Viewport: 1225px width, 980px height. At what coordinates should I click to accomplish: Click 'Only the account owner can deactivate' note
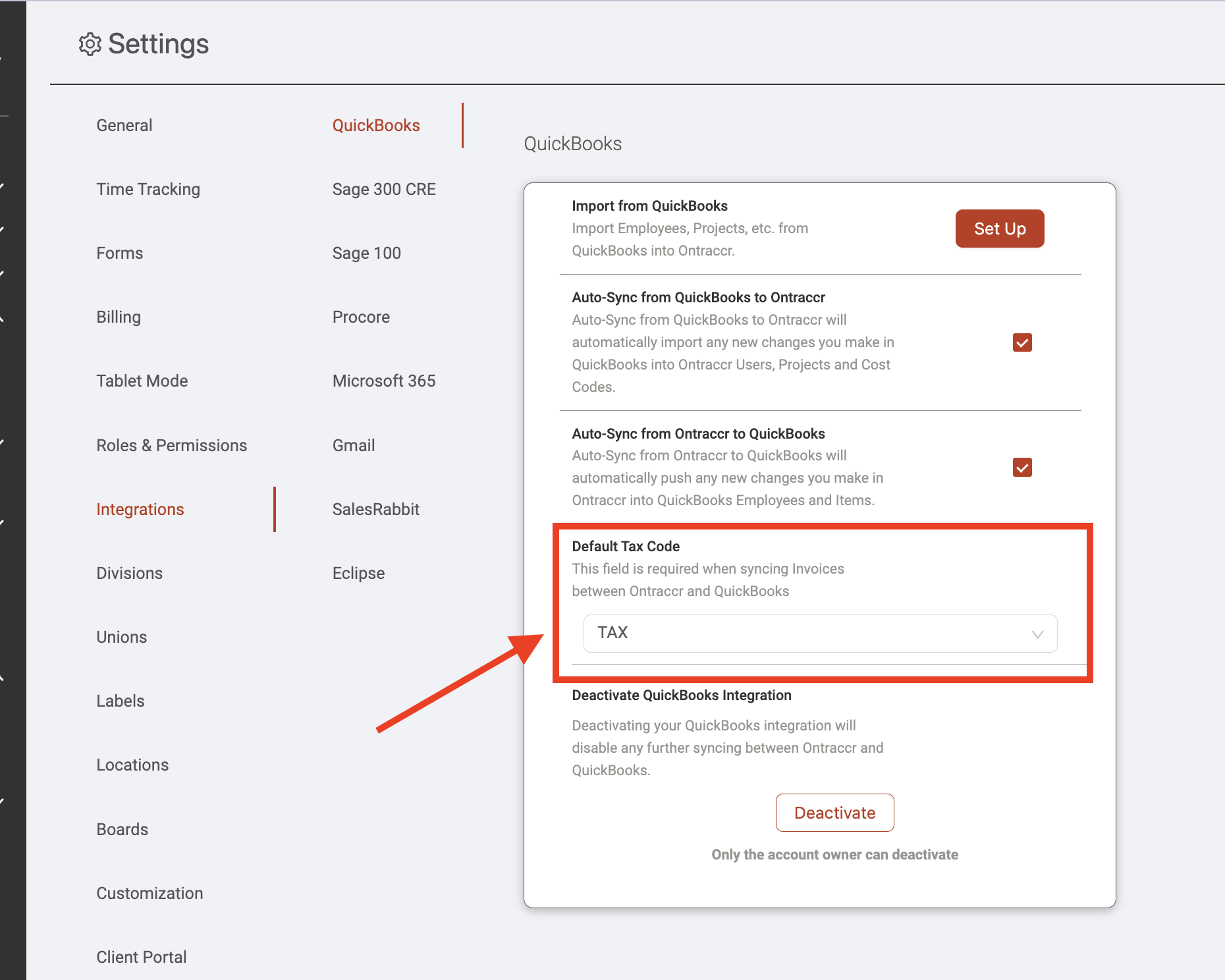coord(834,854)
